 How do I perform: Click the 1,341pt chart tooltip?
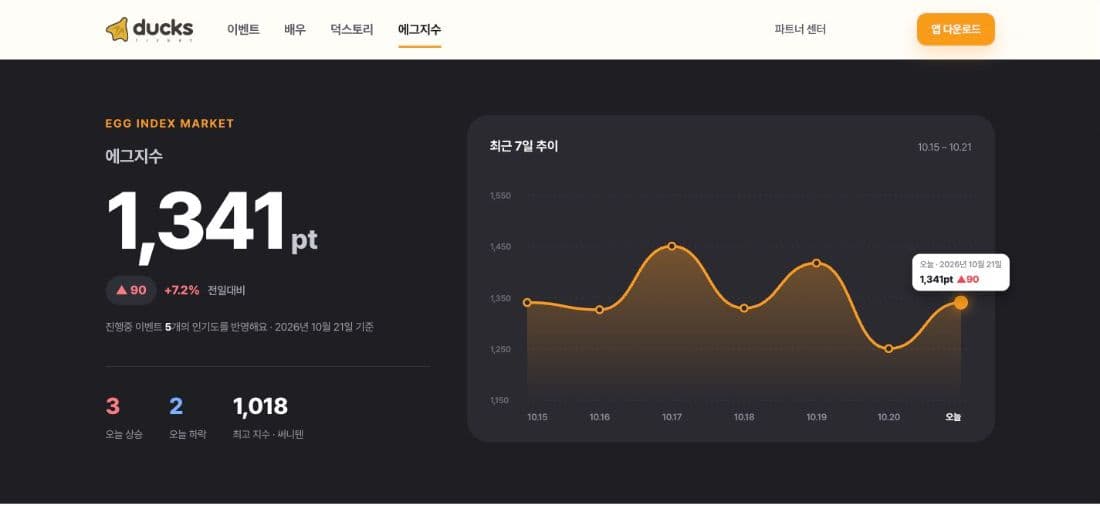pyautogui.click(x=960, y=272)
